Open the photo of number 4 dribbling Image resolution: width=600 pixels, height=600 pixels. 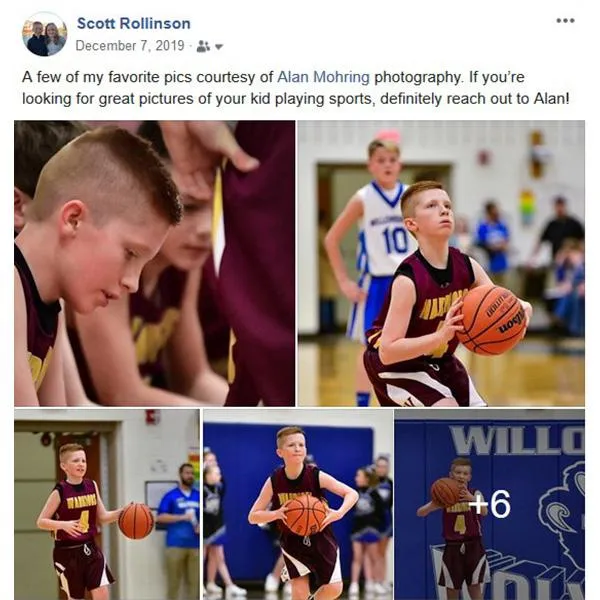[107, 504]
